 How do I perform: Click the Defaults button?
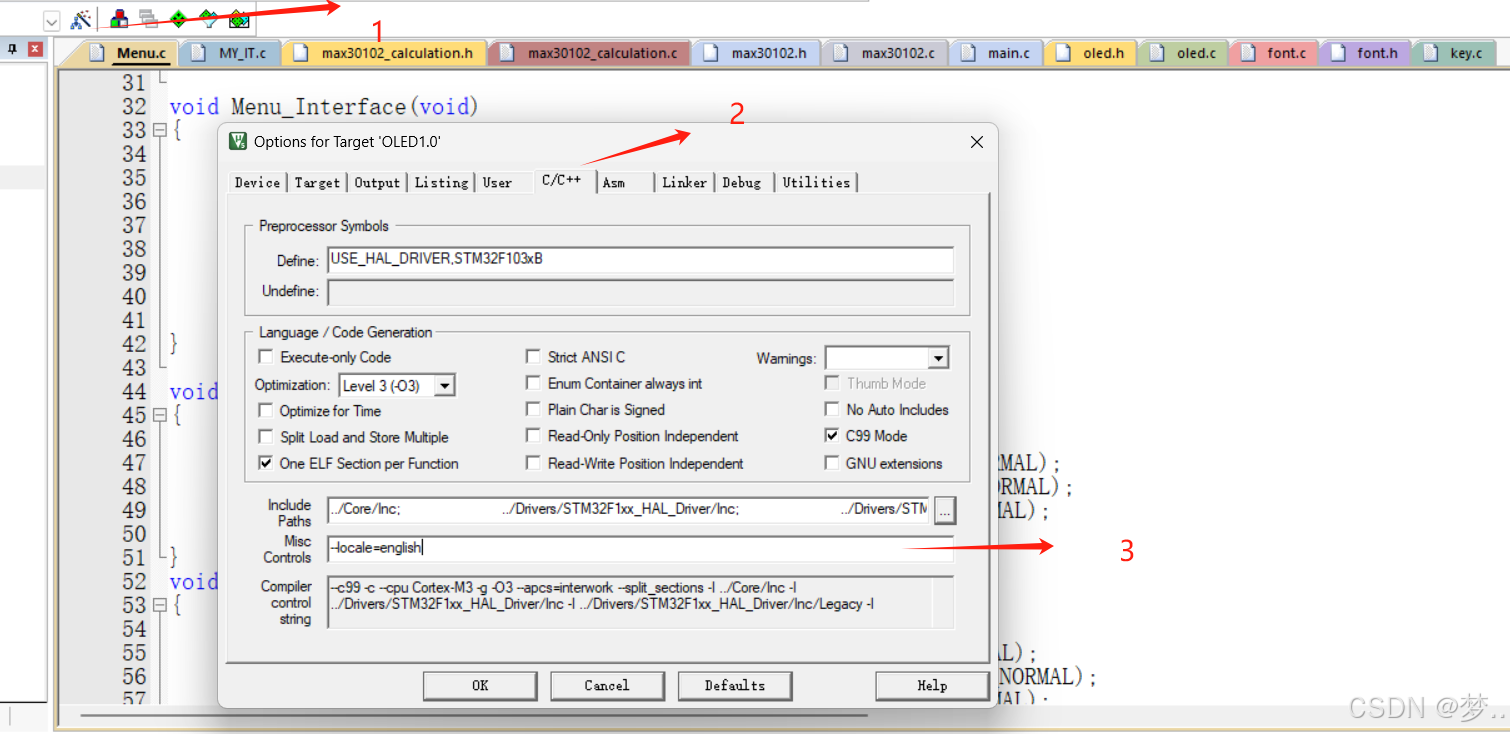click(x=735, y=686)
